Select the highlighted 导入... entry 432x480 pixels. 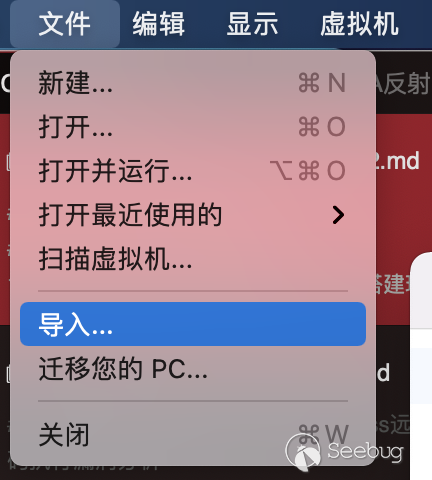(193, 324)
